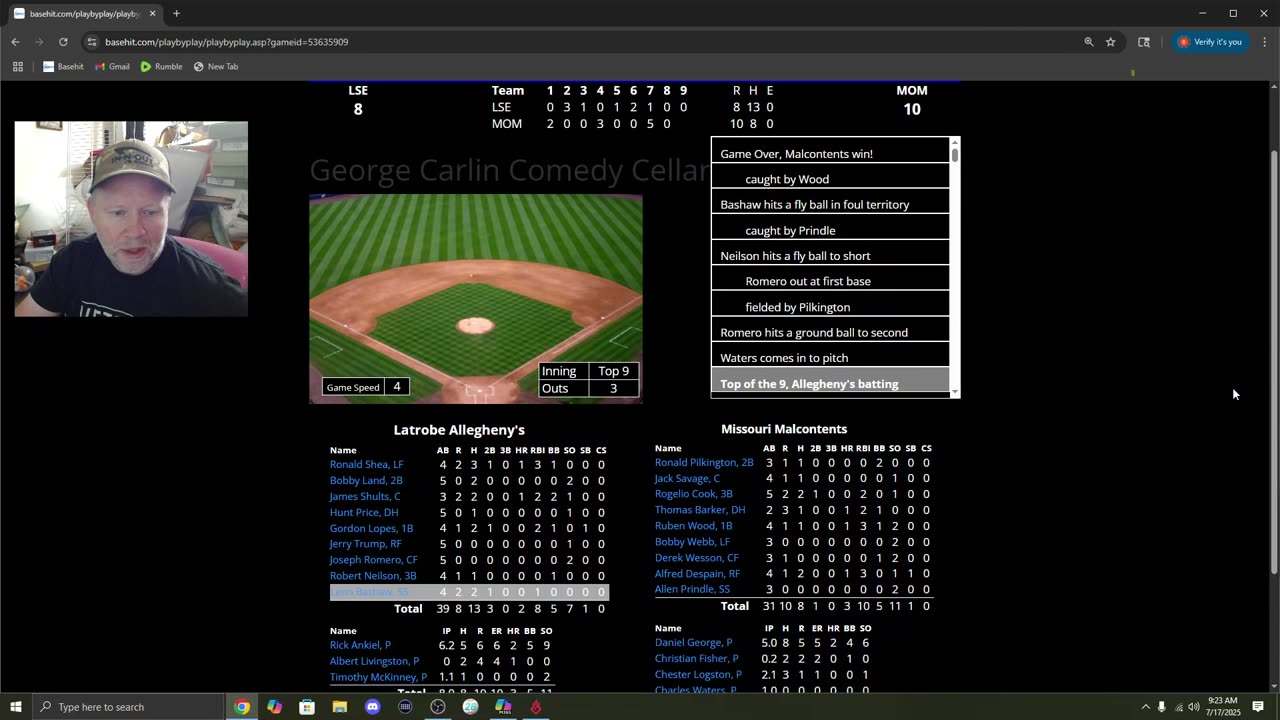Open Ruben Wood, 1B player link
This screenshot has height=720, width=1280.
(x=693, y=526)
